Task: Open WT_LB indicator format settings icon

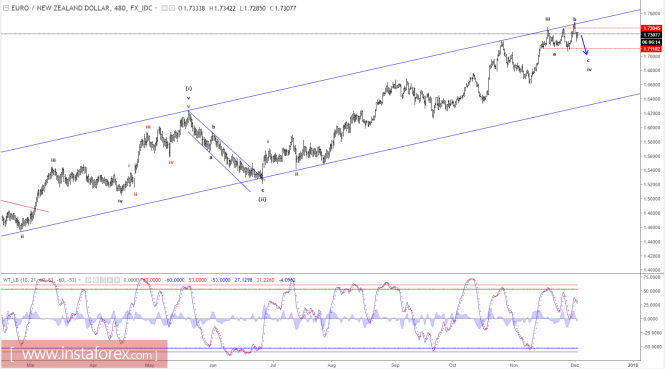Action: tap(95, 280)
